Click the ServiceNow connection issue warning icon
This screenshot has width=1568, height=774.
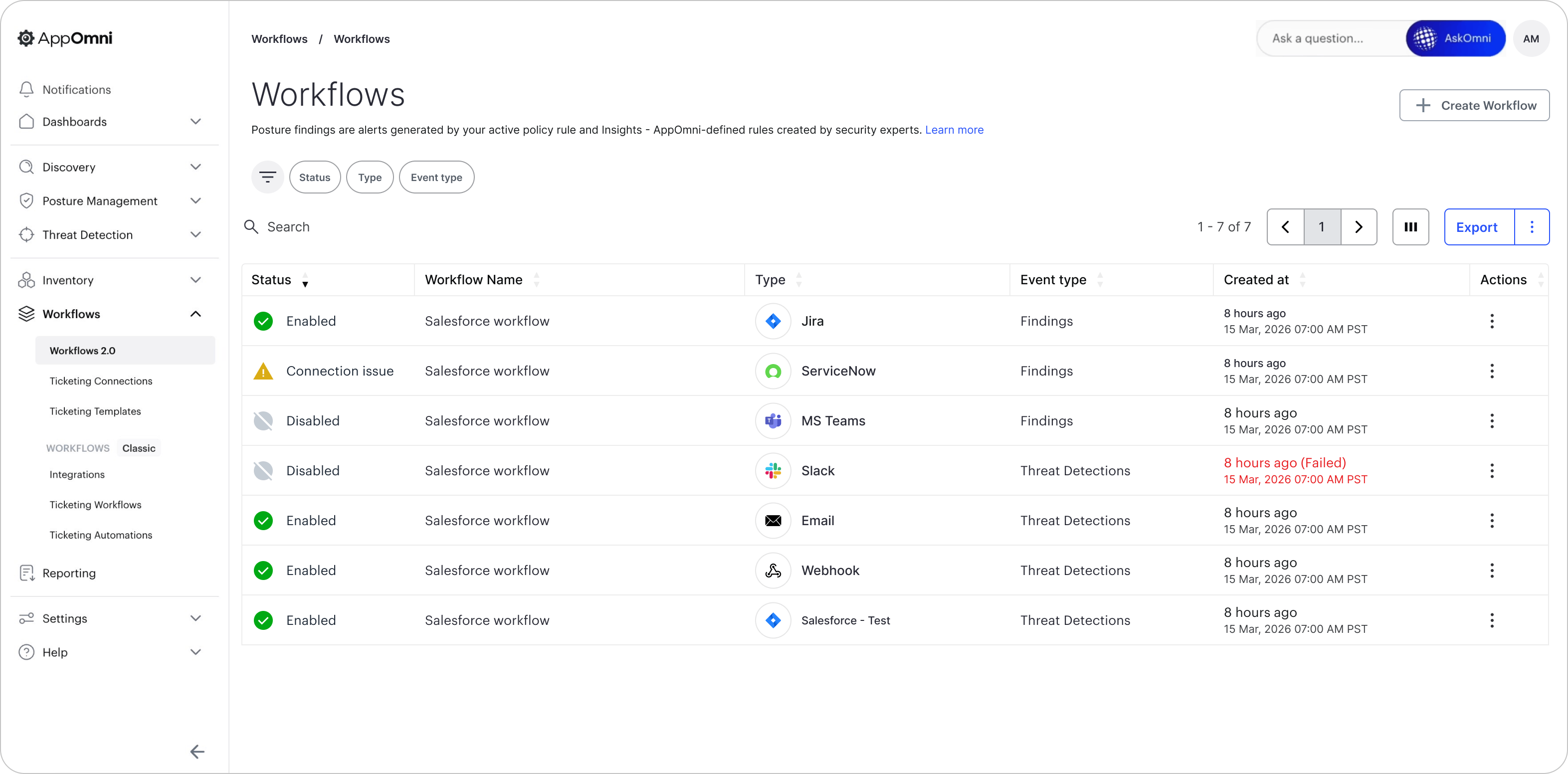(x=263, y=371)
